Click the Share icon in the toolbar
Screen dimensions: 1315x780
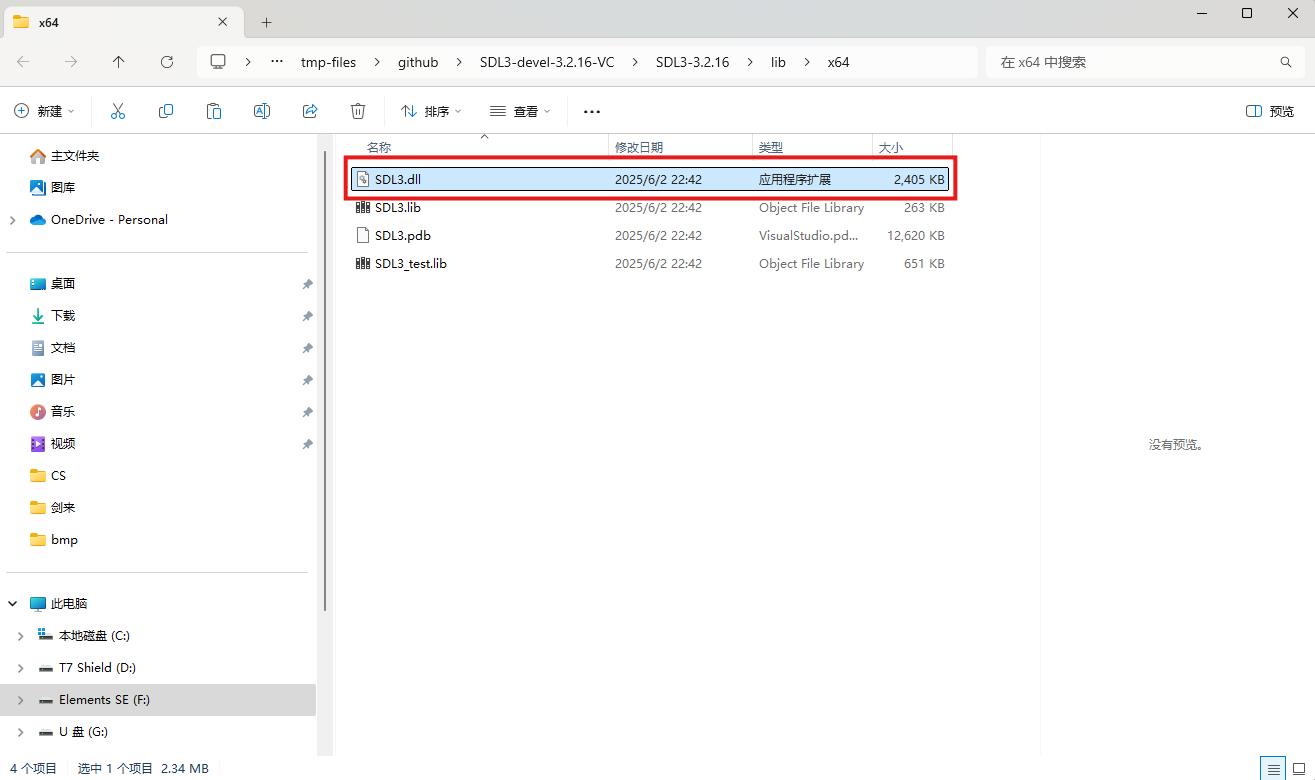(x=310, y=111)
